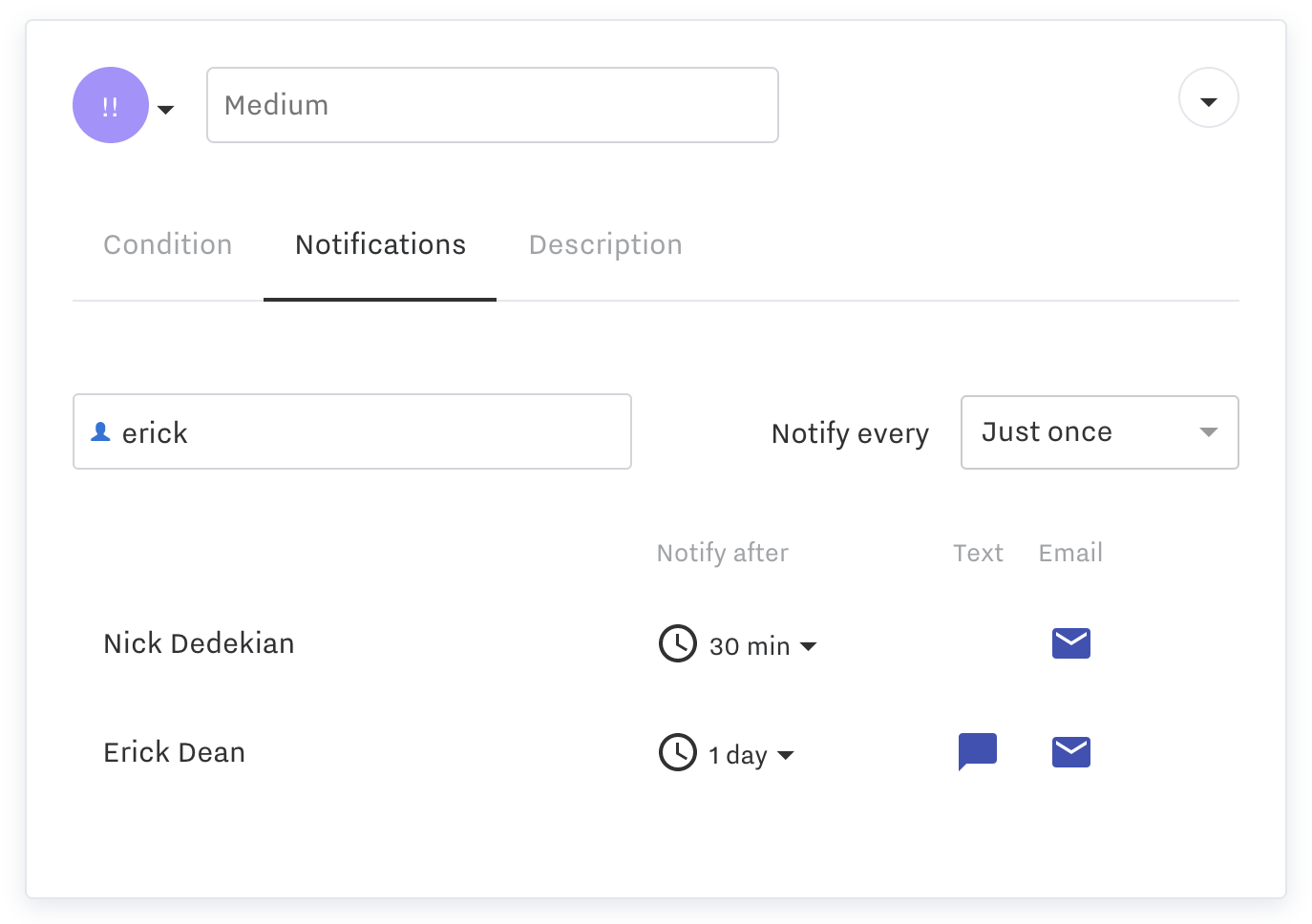This screenshot has width=1312, height=924.
Task: Click the Email column header
Action: [x=1070, y=553]
